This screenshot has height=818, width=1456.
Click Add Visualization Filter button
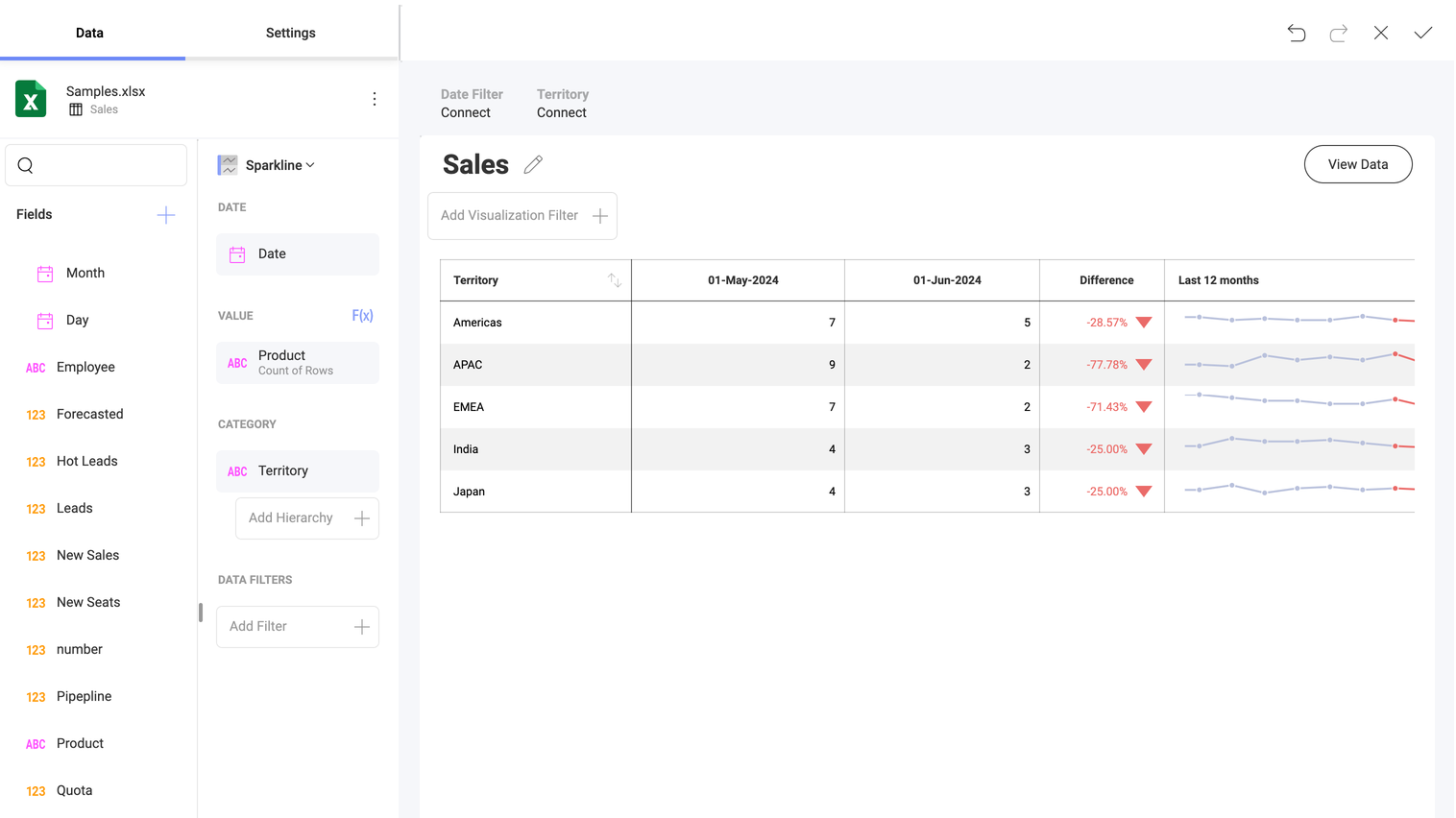coord(522,216)
